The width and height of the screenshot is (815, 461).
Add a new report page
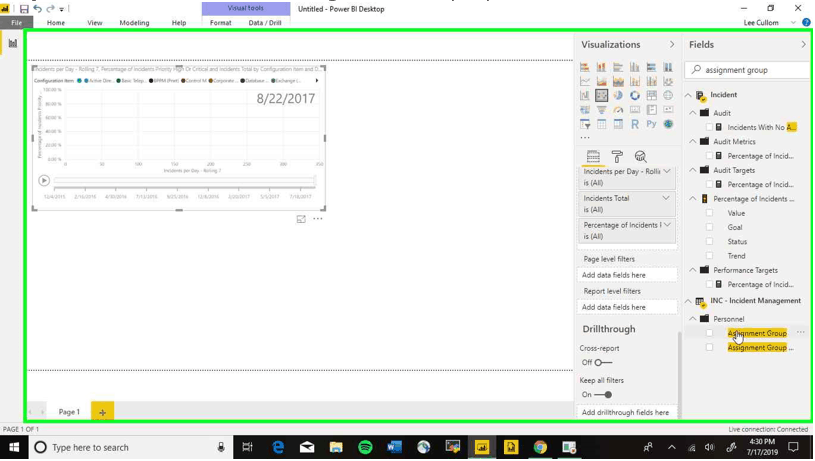(102, 412)
